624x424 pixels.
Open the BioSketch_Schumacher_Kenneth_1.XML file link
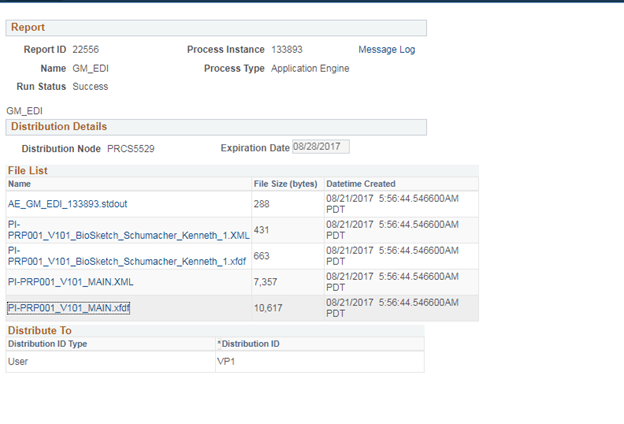[x=129, y=230]
